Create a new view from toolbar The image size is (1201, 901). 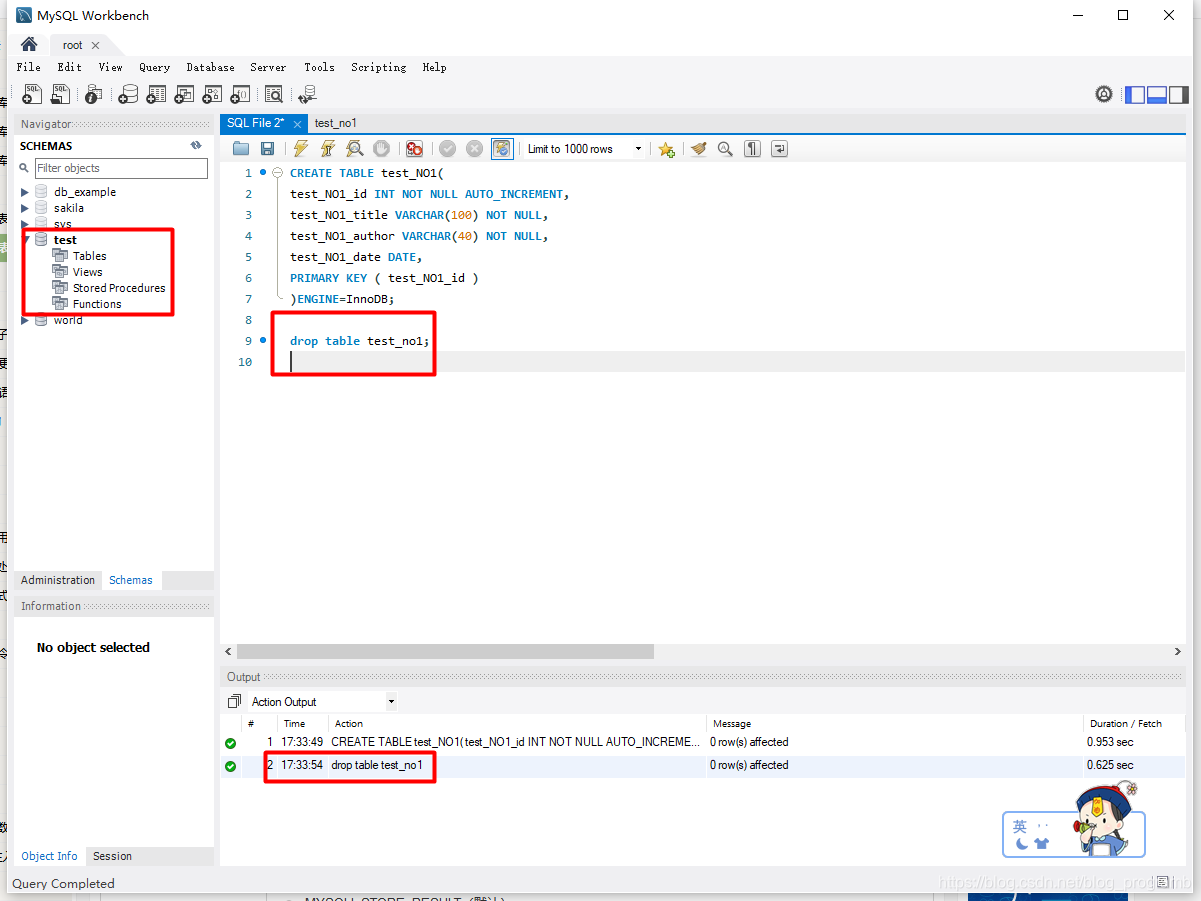pyautogui.click(x=184, y=94)
